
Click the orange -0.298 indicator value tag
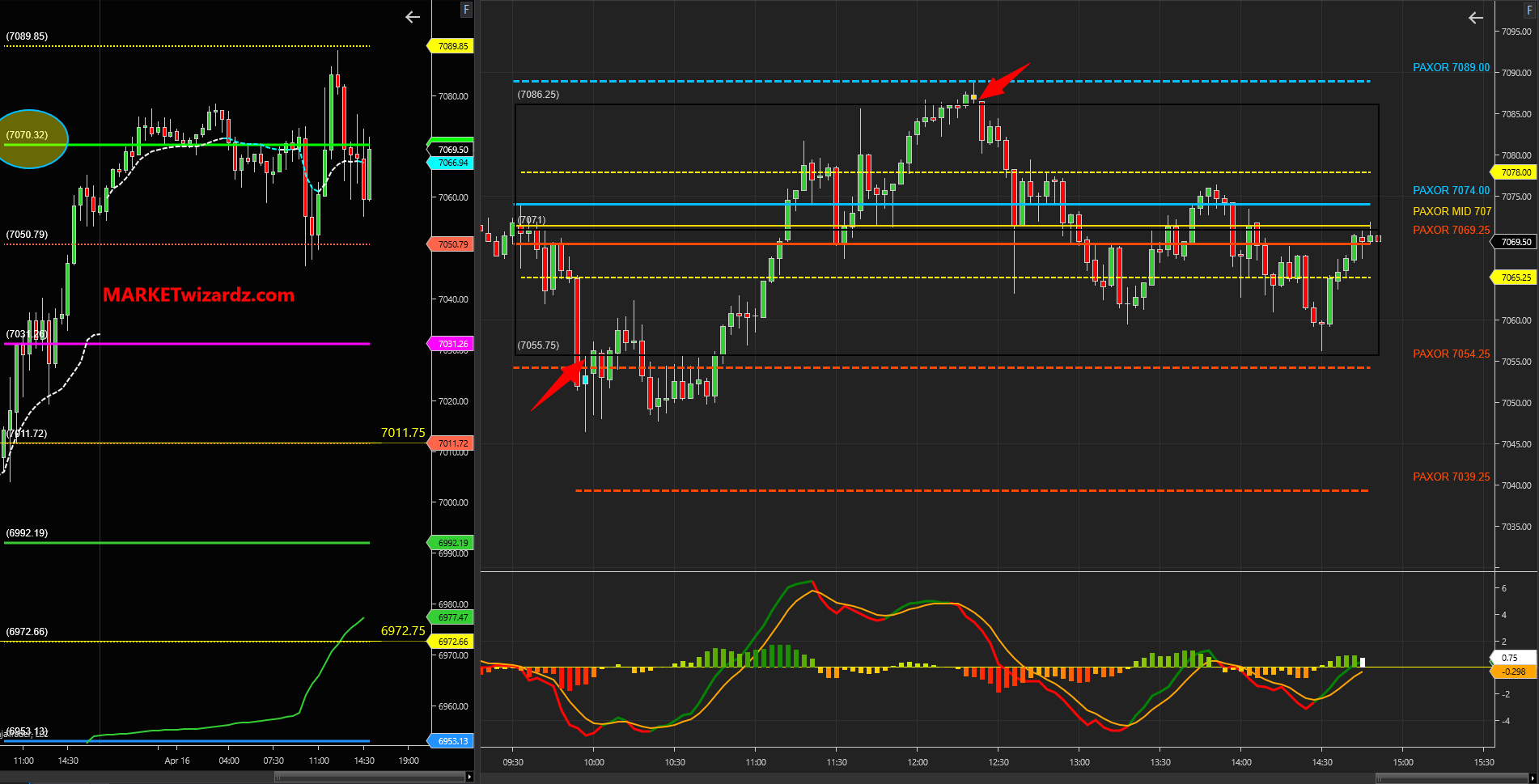pyautogui.click(x=1513, y=672)
